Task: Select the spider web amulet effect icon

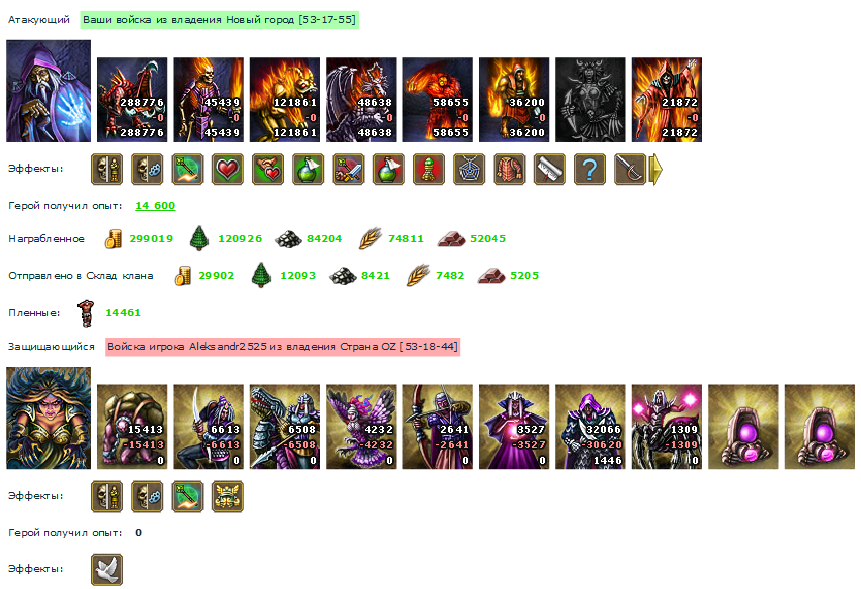Action: pos(469,169)
